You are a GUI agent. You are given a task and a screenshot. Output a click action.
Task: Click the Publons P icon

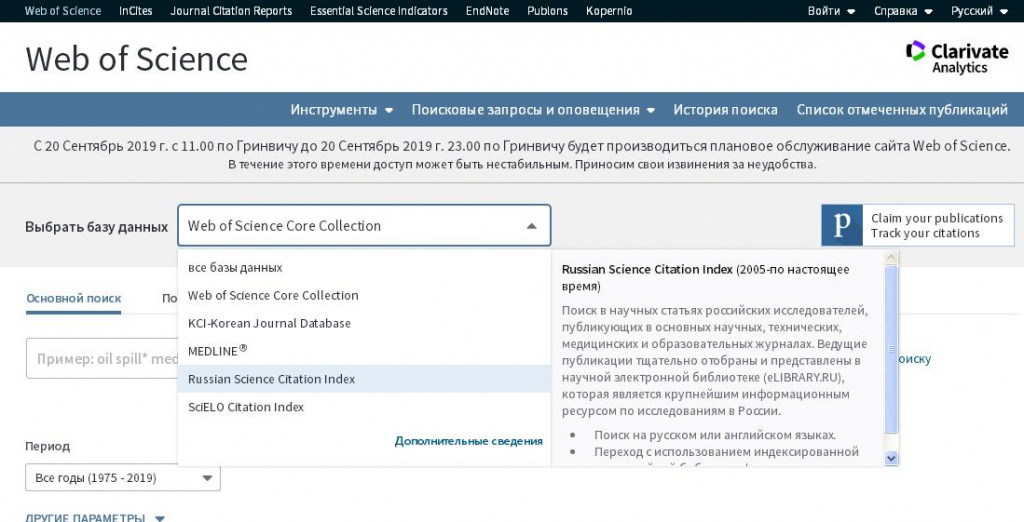(842, 225)
